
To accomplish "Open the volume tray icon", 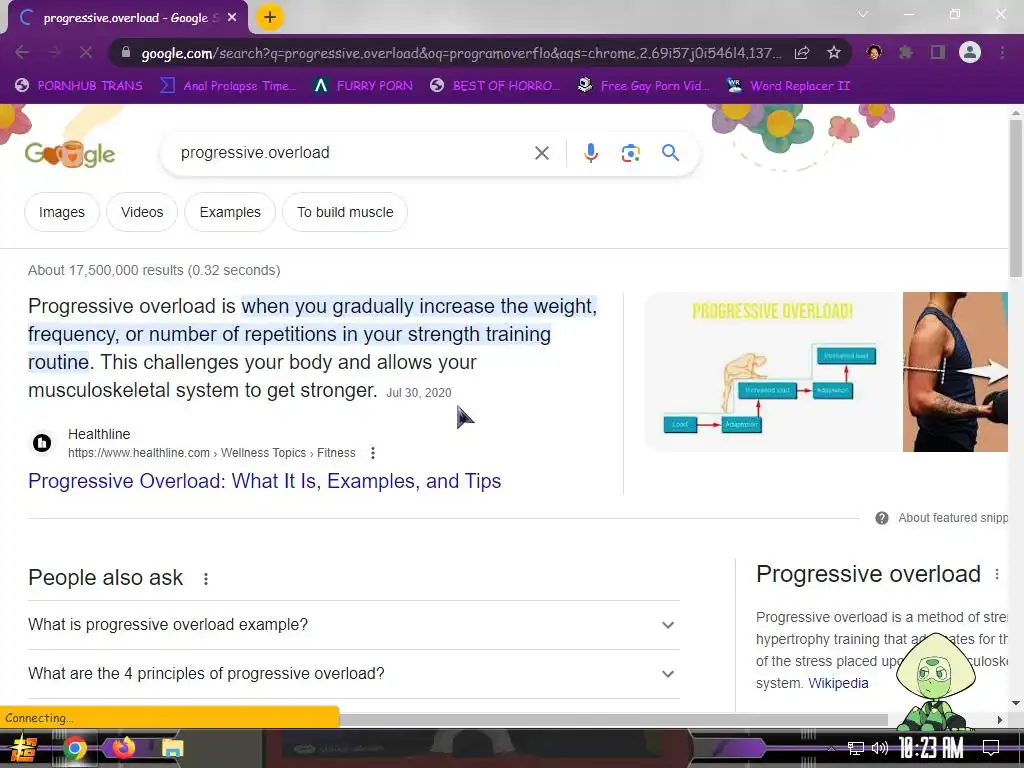I will click(880, 748).
